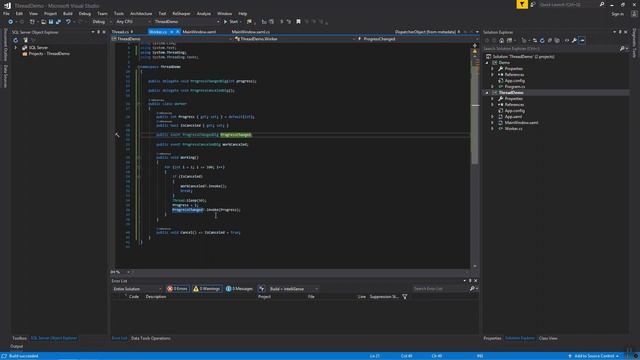640x360 pixels.
Task: Select Program.cs under Demo project
Action: click(515, 87)
